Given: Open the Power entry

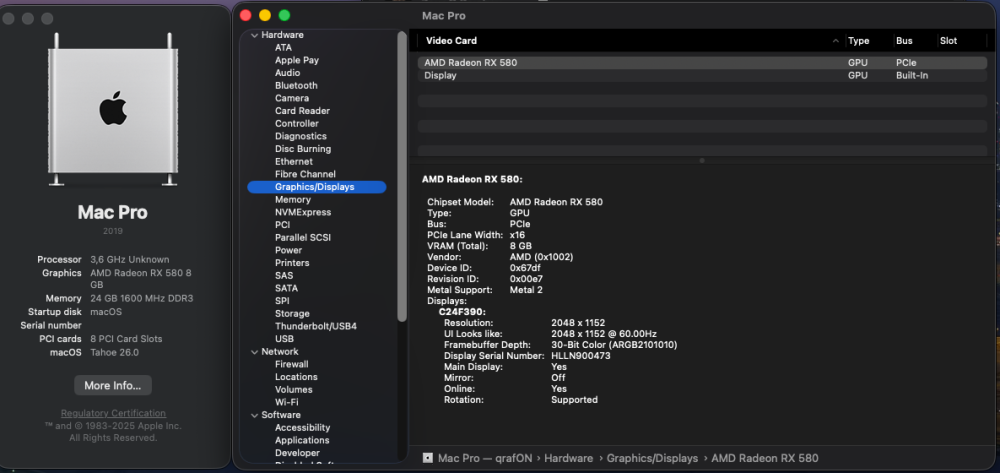Looking at the screenshot, I should 288,251.
